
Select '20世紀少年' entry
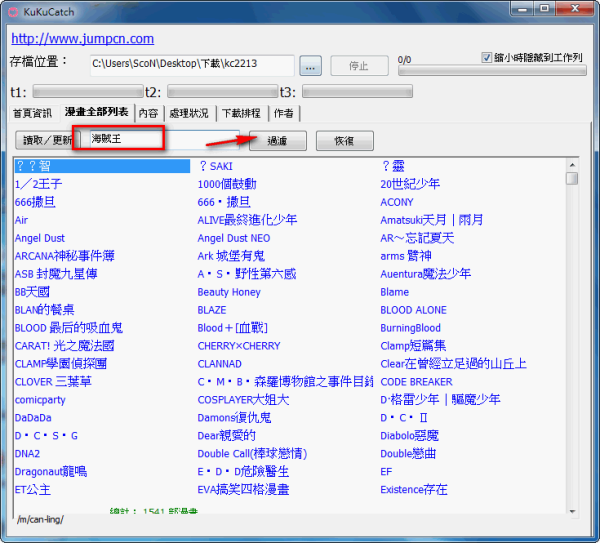[x=410, y=184]
